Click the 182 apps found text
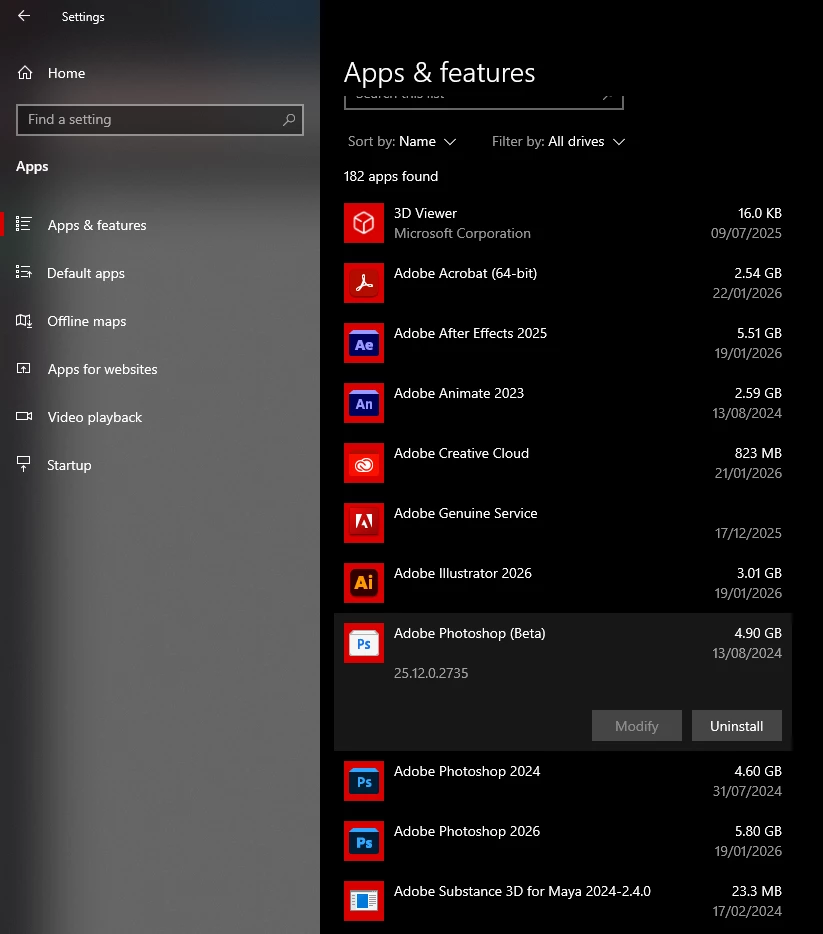Screen dimensions: 823x934 pyautogui.click(x=391, y=176)
